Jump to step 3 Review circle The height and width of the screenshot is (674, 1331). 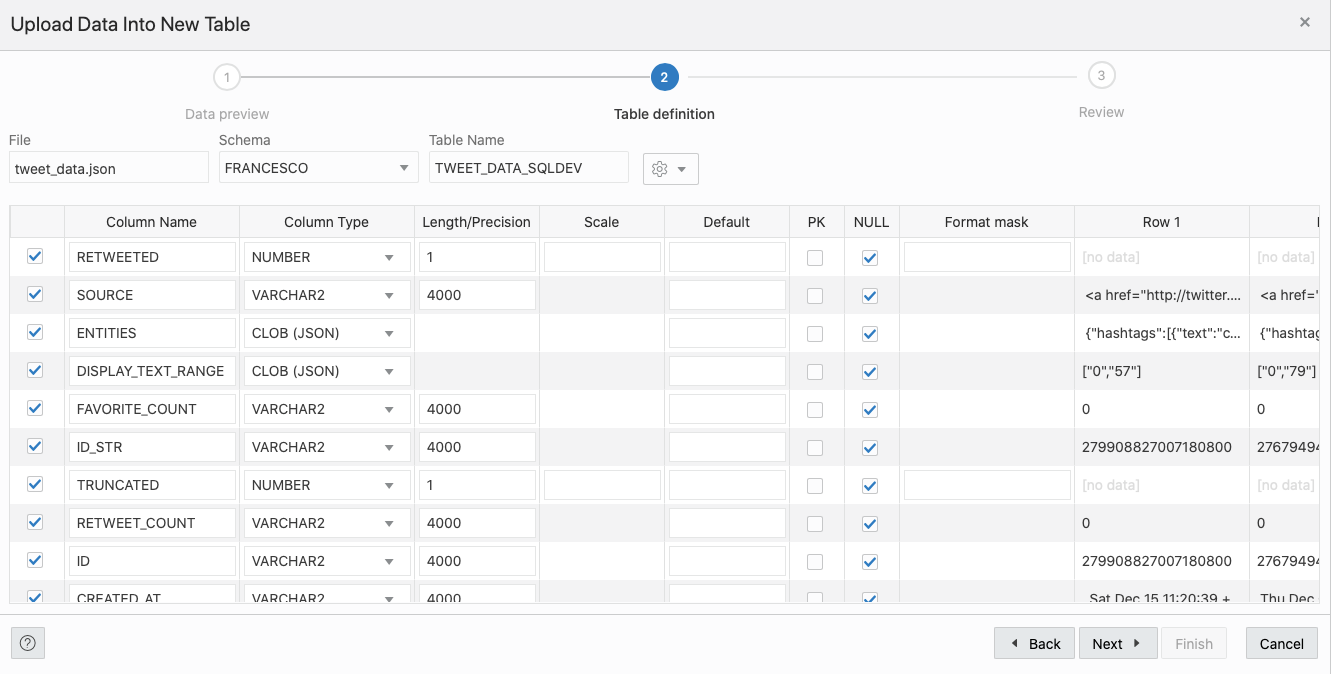1101,75
